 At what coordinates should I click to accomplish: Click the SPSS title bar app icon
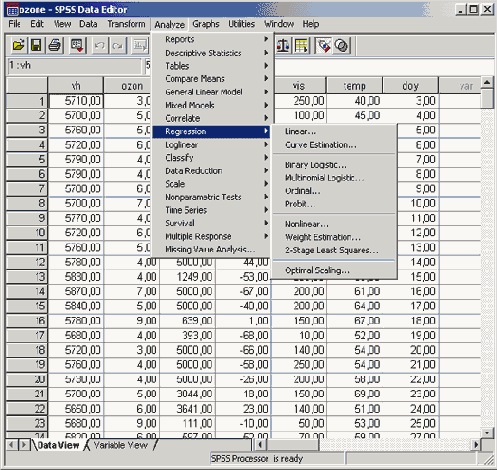click(12, 10)
